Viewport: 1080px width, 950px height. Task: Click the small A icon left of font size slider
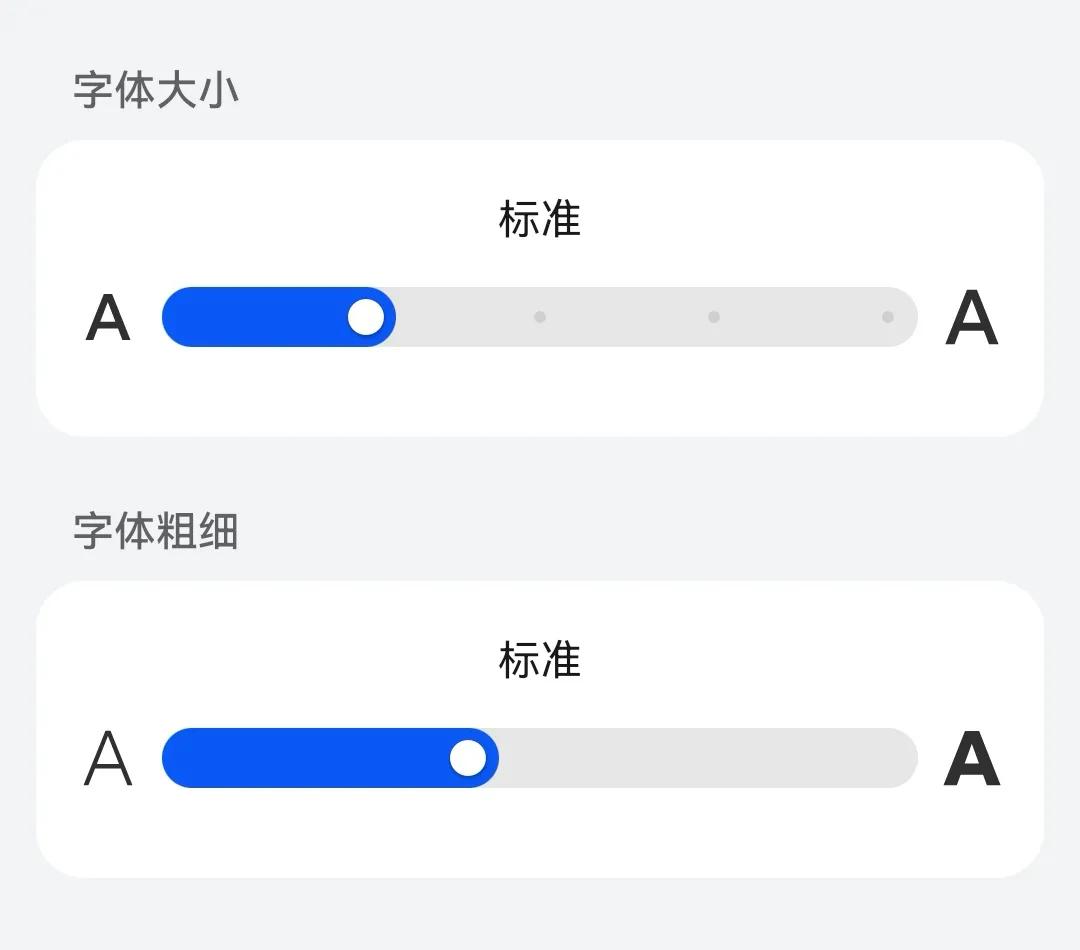[x=108, y=318]
